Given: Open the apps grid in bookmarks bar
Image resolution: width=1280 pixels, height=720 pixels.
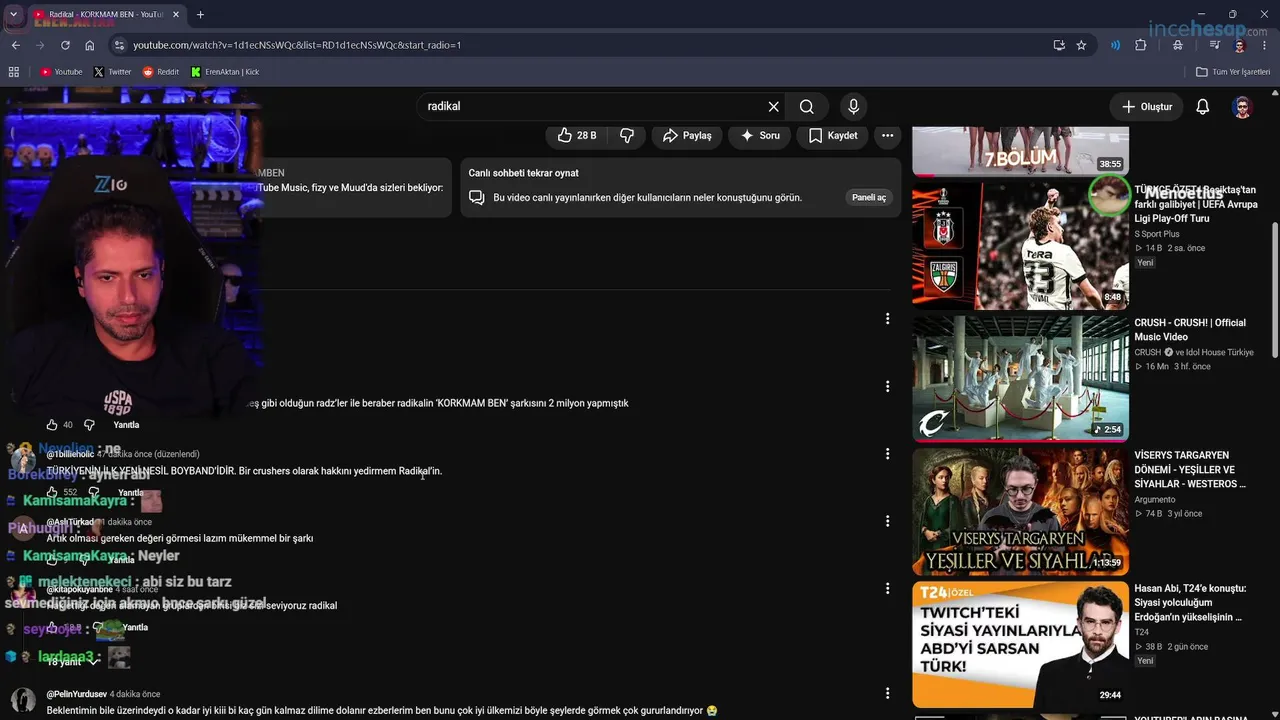Looking at the screenshot, I should coord(14,72).
